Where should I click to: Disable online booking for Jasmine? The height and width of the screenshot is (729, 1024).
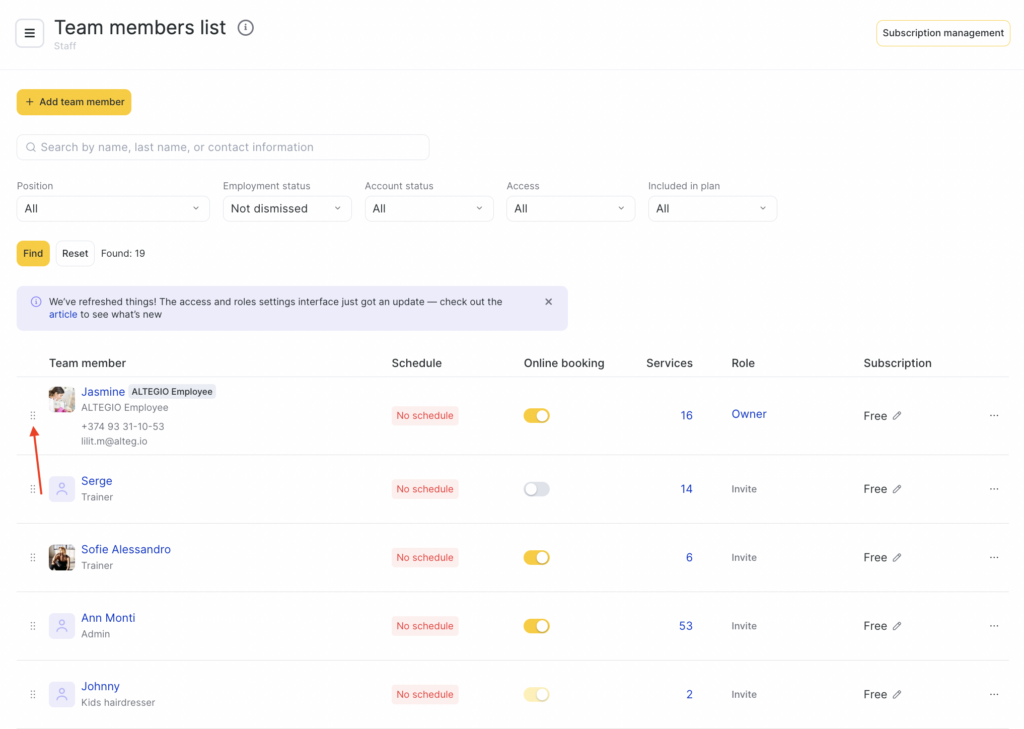537,416
